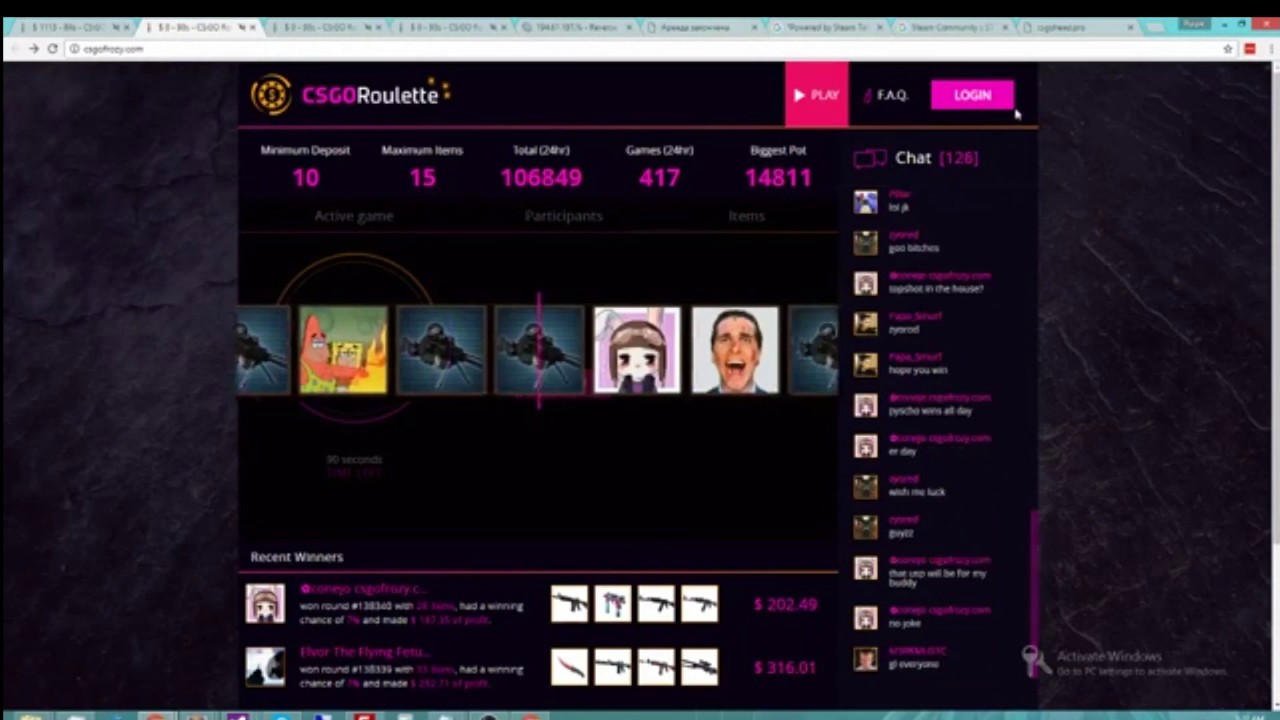Click the Biggest Pot value 14811
Screen dimensions: 1280x720
pos(778,178)
